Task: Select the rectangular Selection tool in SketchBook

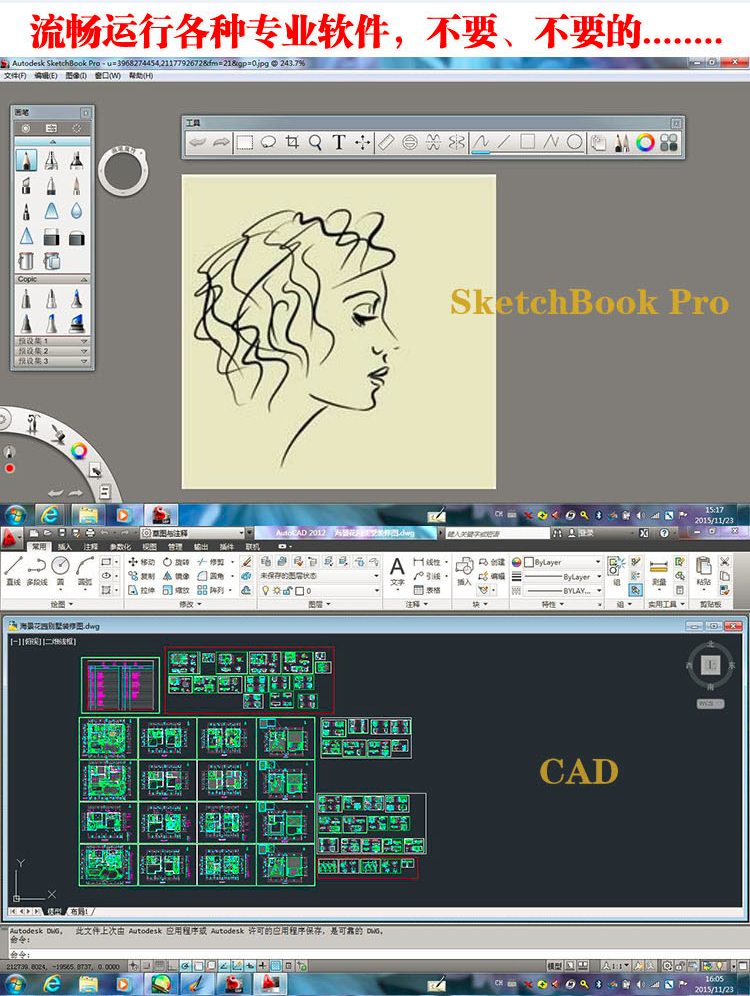Action: 244,142
